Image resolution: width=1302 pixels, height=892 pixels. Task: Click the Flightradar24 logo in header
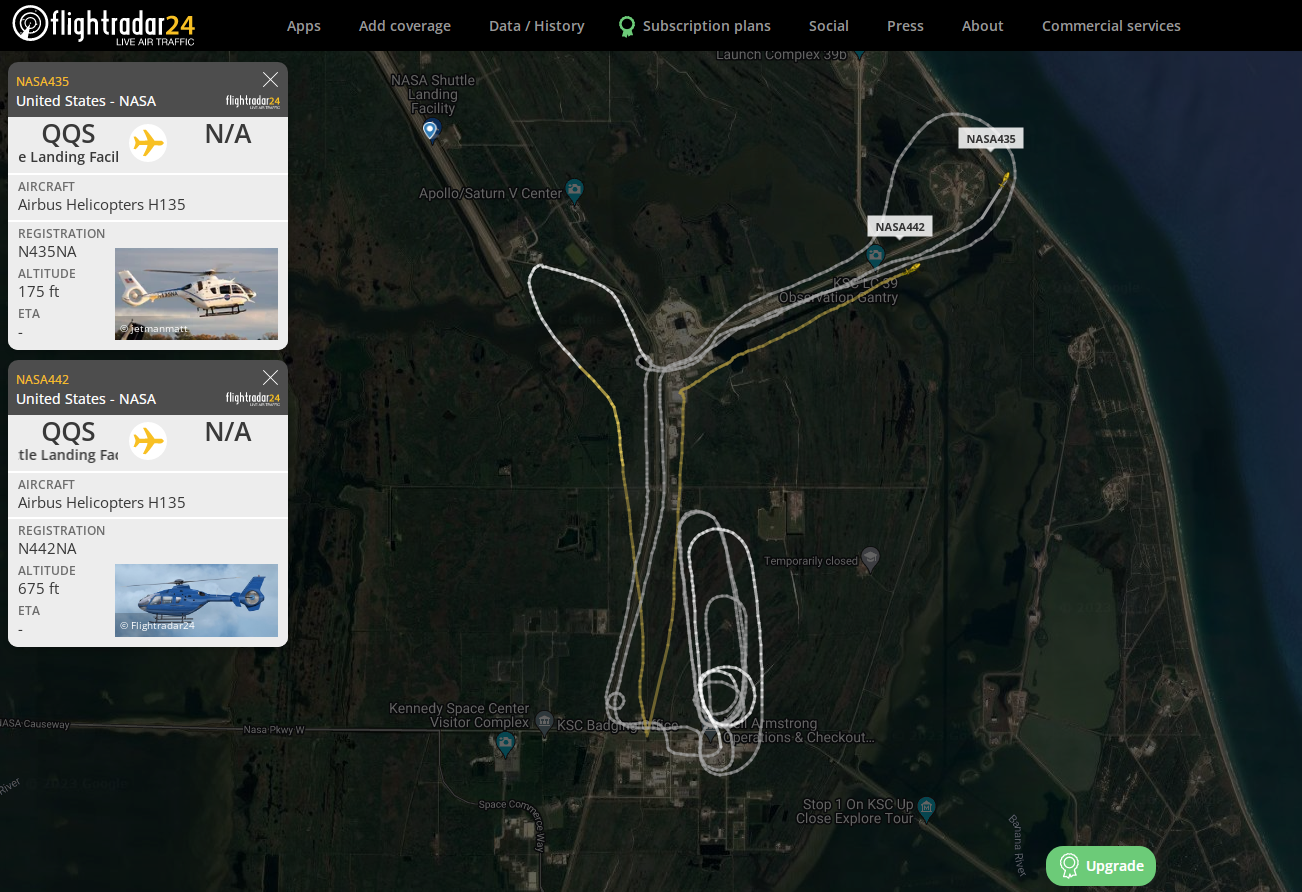103,25
